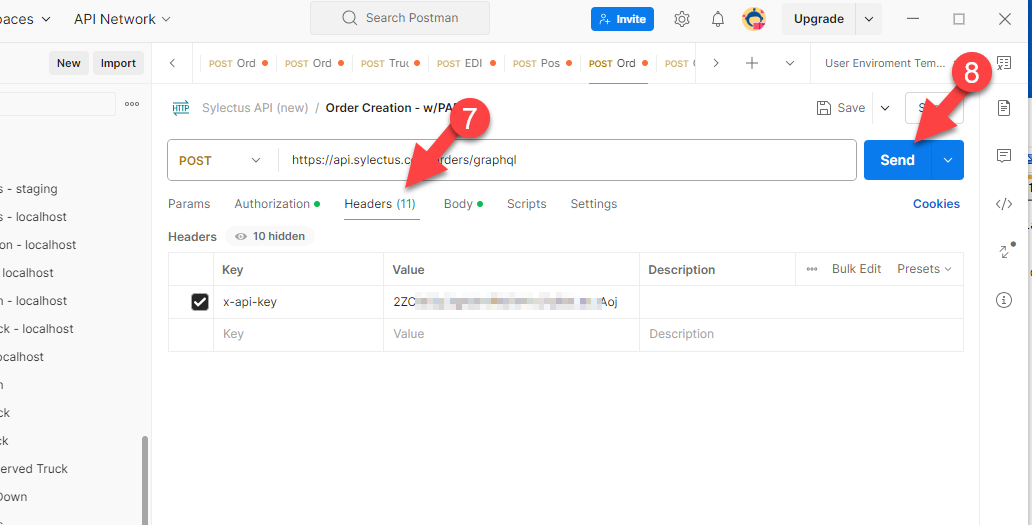Viewport: 1032px width, 525px height.
Task: Switch to the Params tab
Action: (189, 204)
